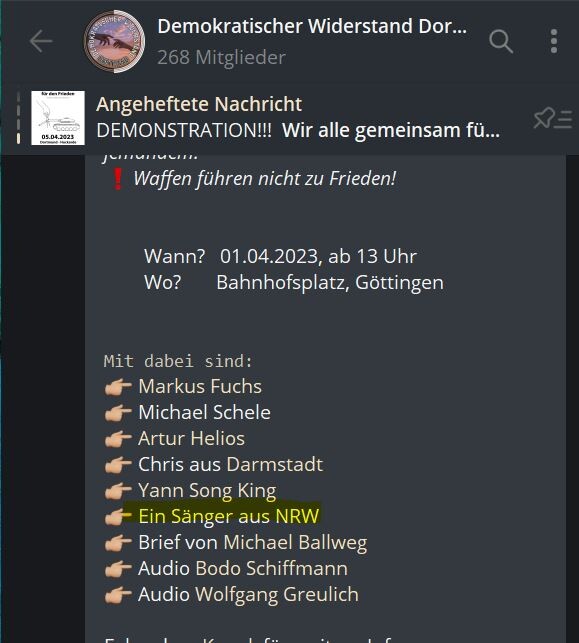Click the pointing hand before Audio Wolfgang Greulich
579x643 pixels.
click(x=118, y=595)
